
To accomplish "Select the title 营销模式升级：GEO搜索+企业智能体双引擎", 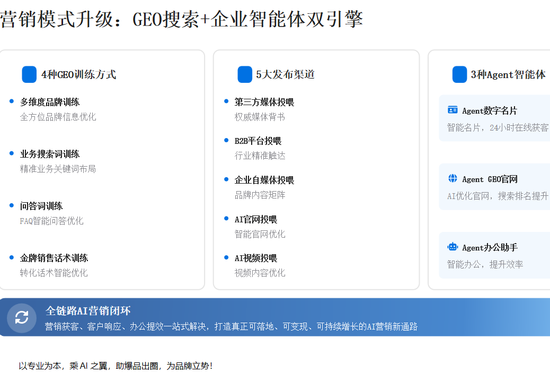I will click(x=181, y=19).
